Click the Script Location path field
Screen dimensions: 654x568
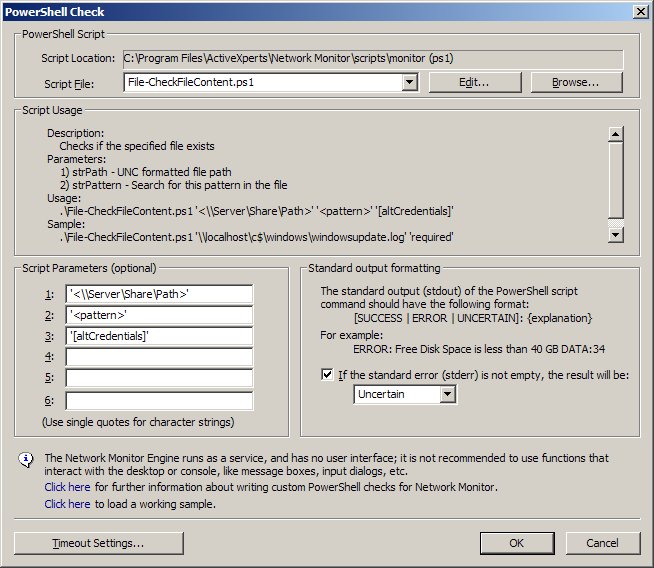(x=373, y=58)
